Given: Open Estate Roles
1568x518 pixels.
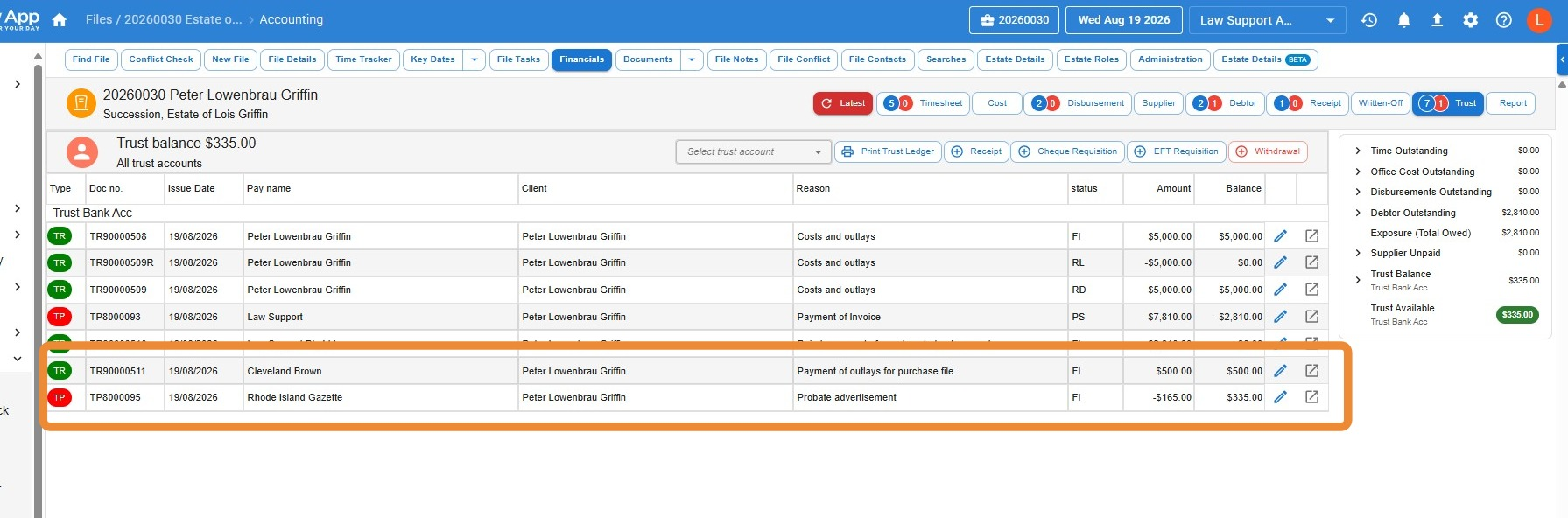Looking at the screenshot, I should pyautogui.click(x=1091, y=59).
